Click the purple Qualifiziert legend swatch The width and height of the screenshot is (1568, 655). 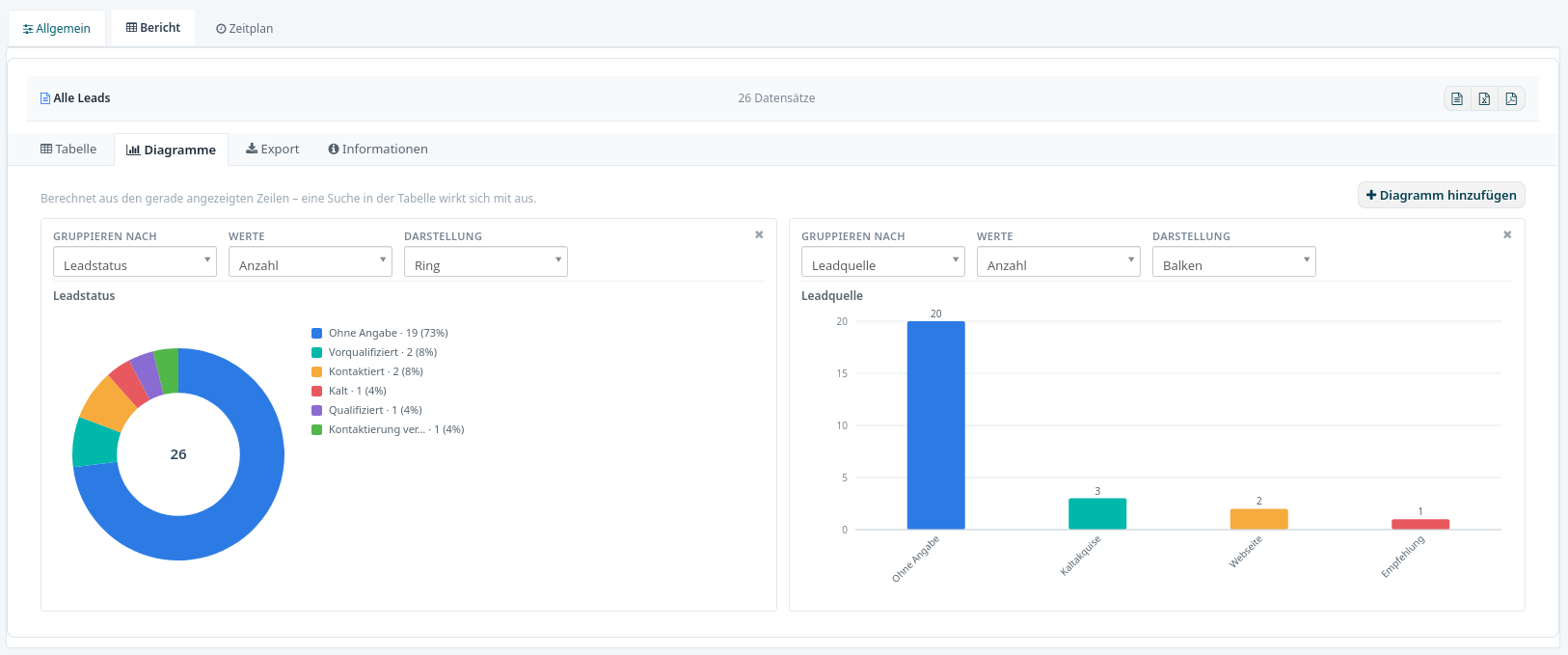(316, 410)
